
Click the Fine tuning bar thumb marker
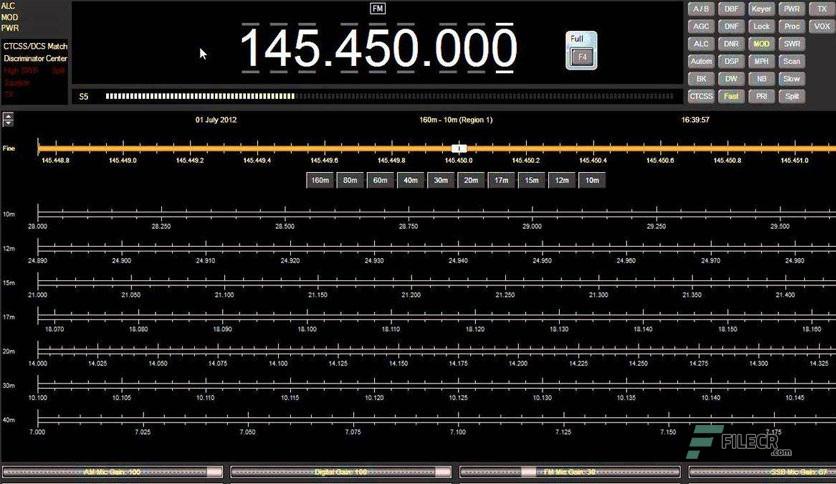pyautogui.click(x=459, y=148)
